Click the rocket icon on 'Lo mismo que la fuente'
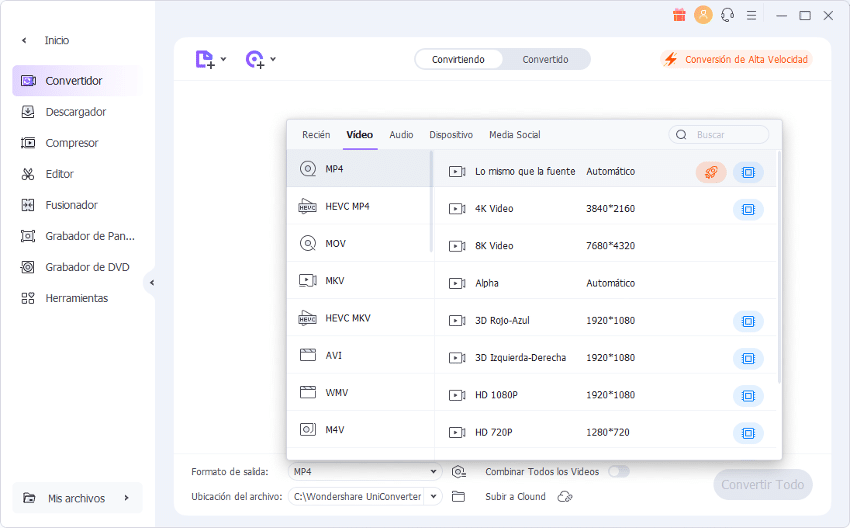 coord(711,172)
